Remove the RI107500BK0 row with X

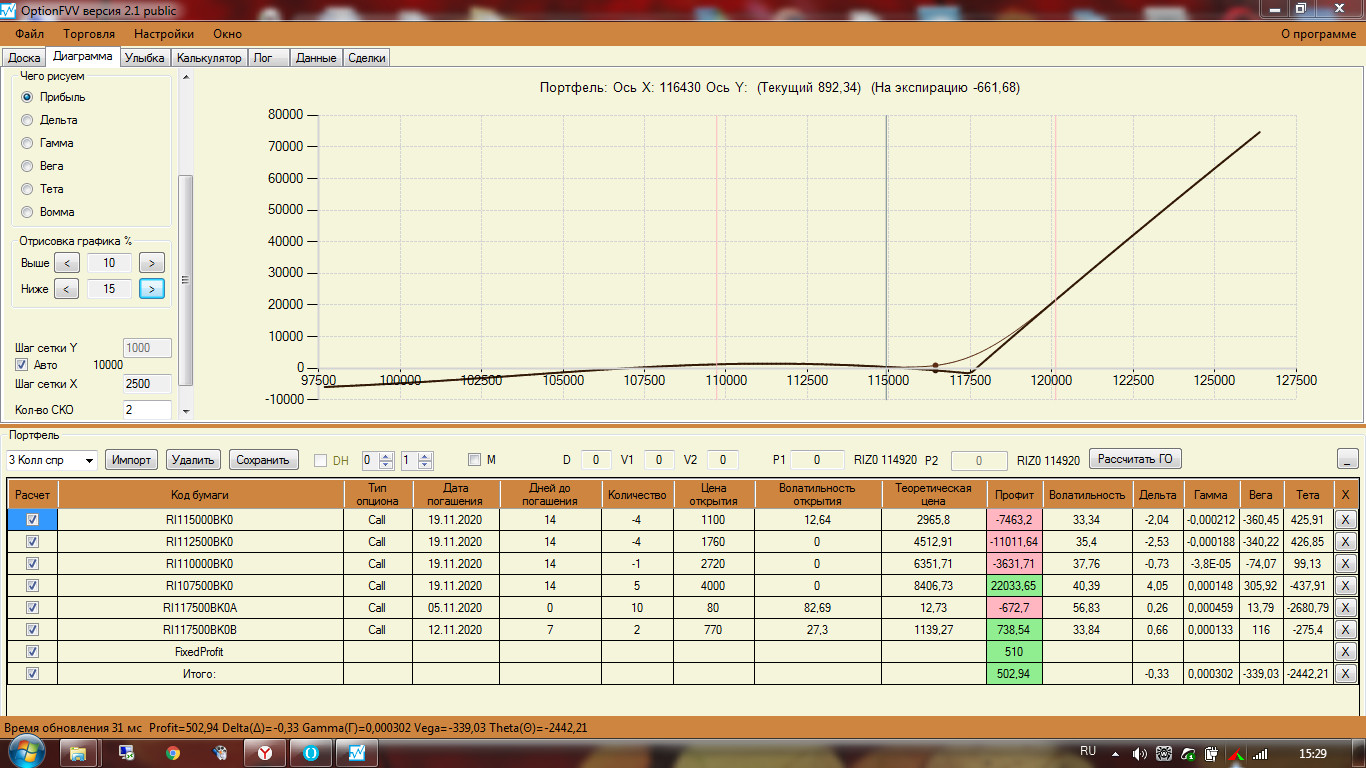coord(1345,585)
